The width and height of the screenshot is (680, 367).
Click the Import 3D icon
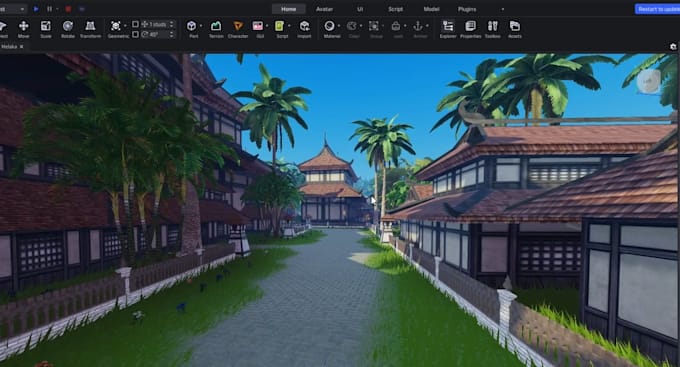[304, 29]
